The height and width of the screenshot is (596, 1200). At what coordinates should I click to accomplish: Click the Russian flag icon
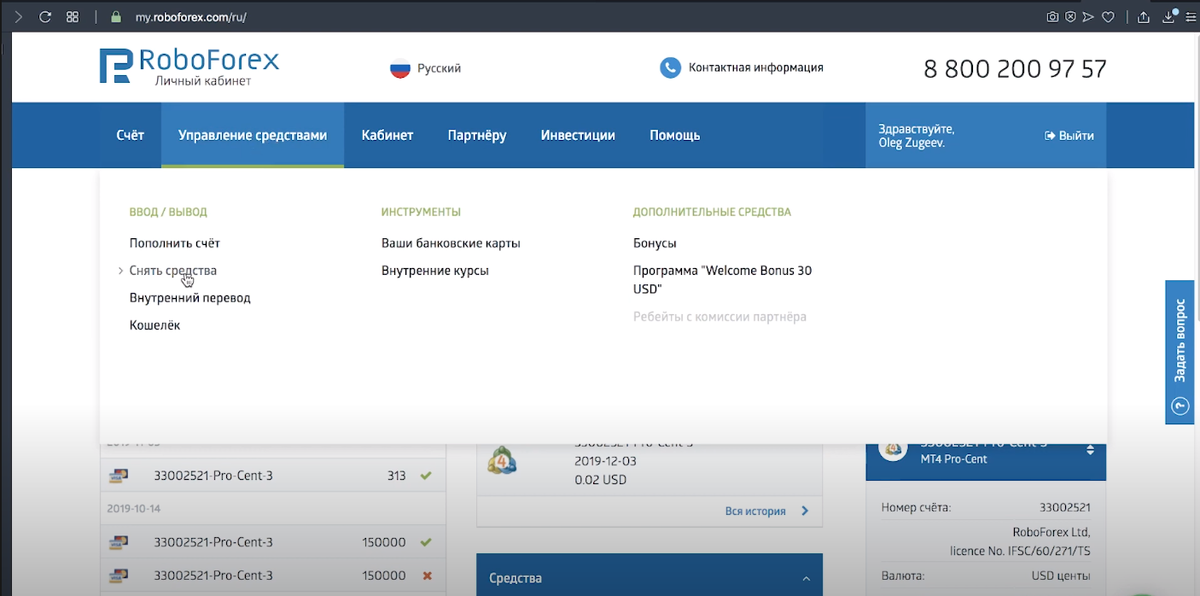(x=400, y=69)
